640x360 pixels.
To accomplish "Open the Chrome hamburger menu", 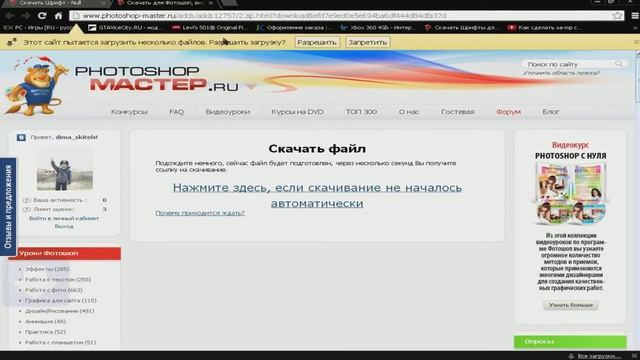I will [635, 16].
